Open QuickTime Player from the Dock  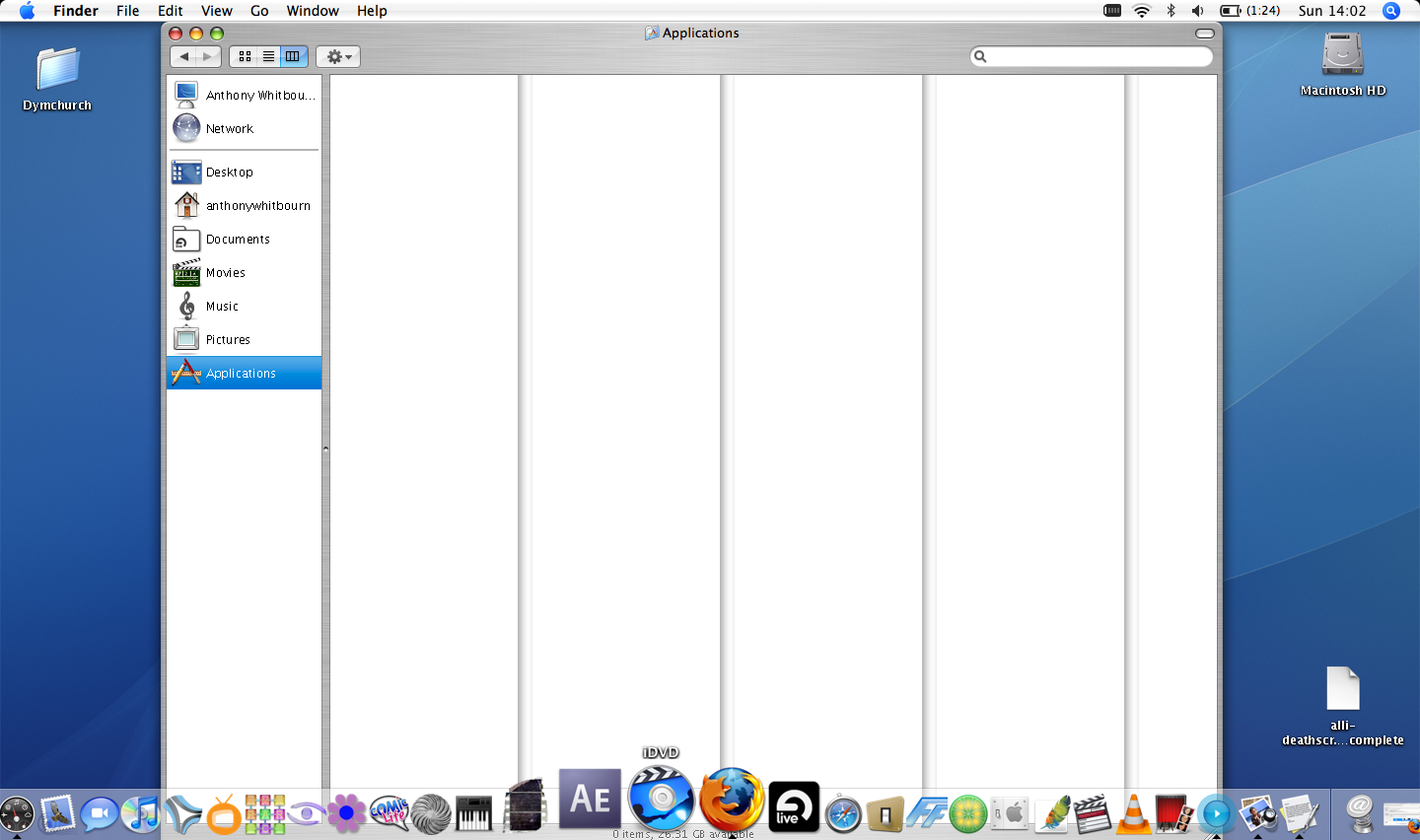click(1217, 814)
